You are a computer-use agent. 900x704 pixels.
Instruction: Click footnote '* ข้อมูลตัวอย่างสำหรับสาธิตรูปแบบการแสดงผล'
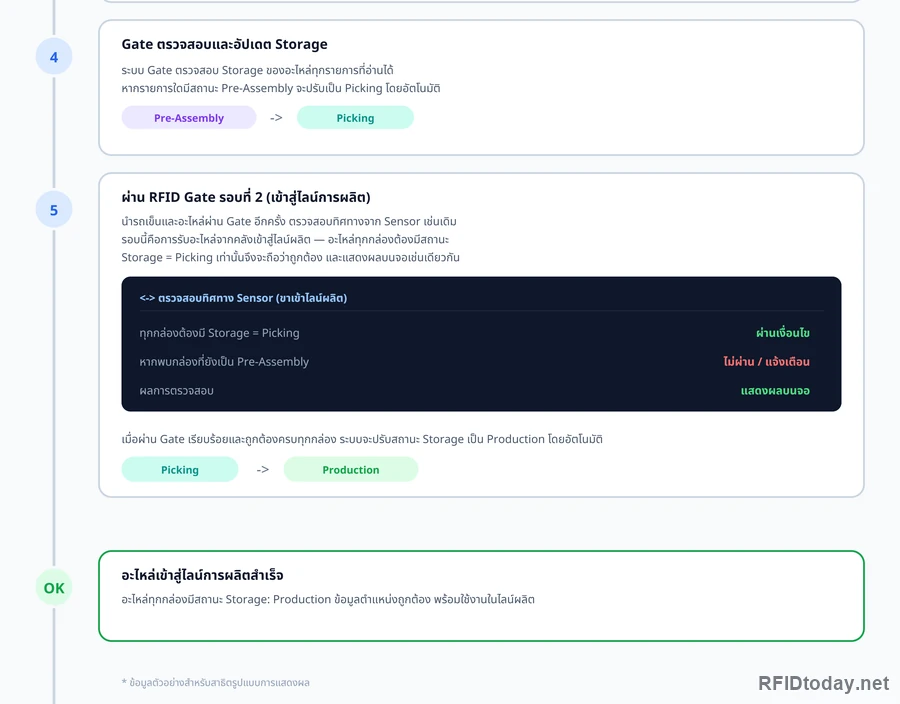[x=215, y=682]
